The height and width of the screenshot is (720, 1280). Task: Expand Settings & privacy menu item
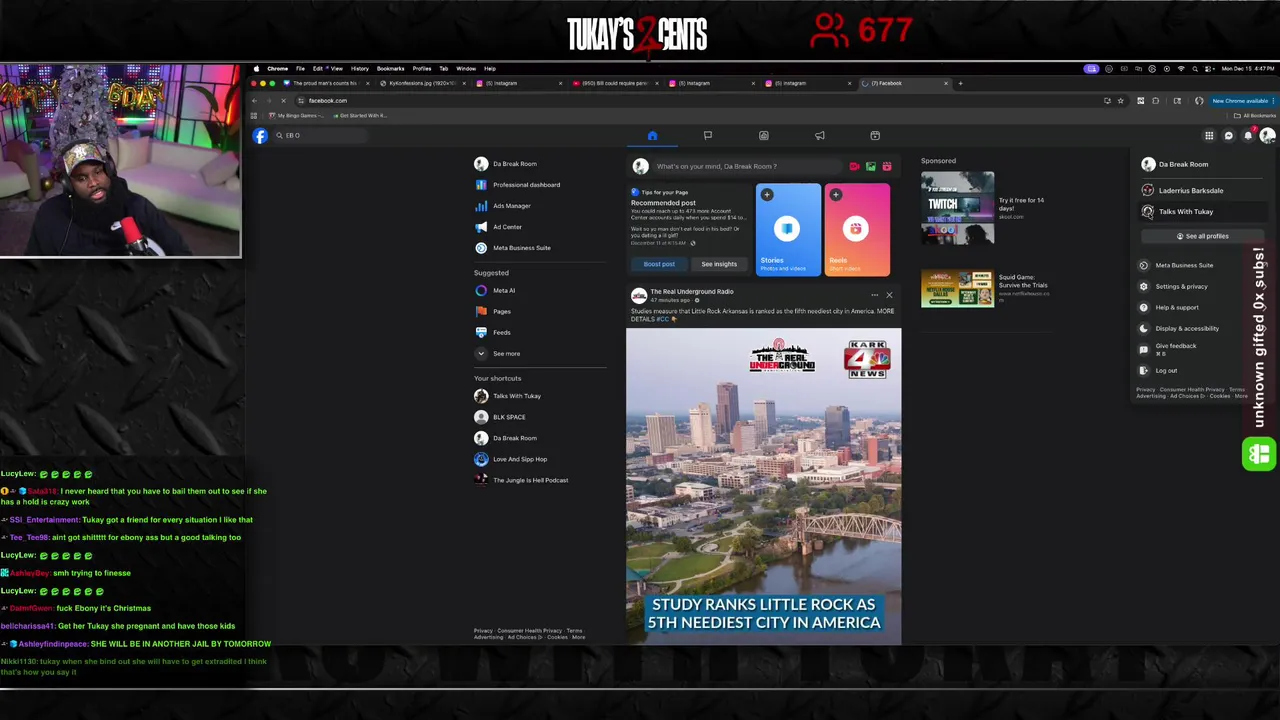click(1203, 286)
